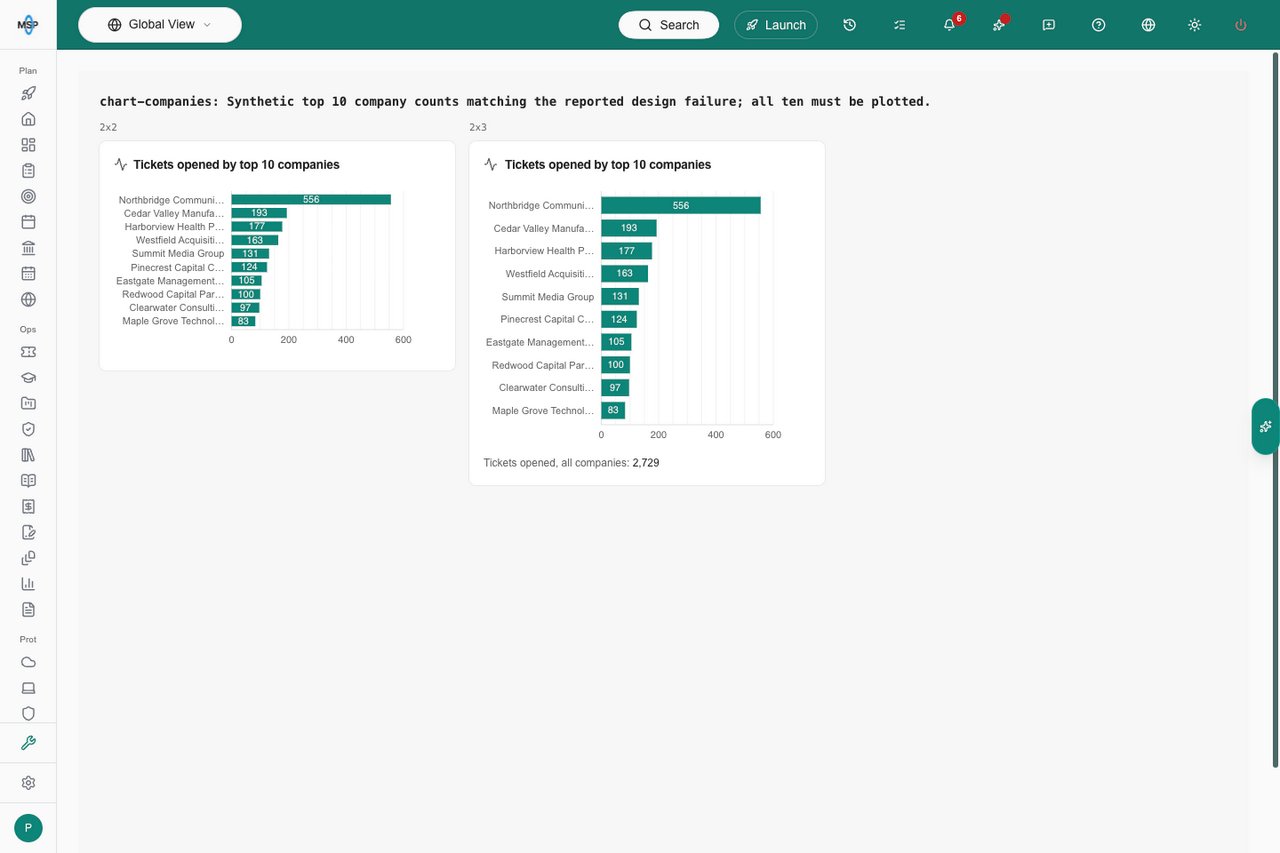The width and height of the screenshot is (1280, 853).
Task: Click the 2x2 card title 'Tickets opened by top 10 companies'
Action: click(236, 165)
